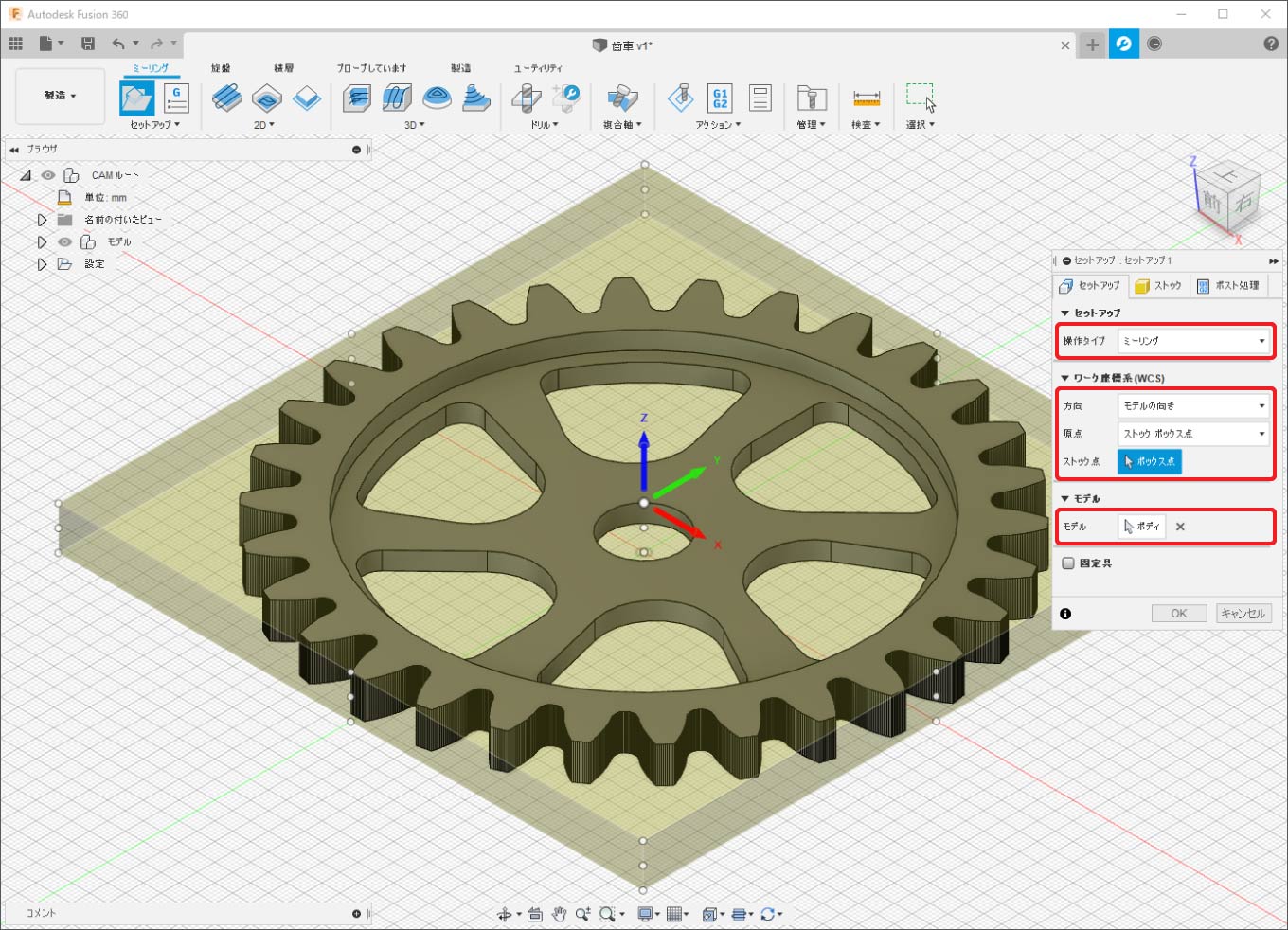Enable the 固定具 checkbox
Screen dimensions: 1288x930
[1068, 563]
